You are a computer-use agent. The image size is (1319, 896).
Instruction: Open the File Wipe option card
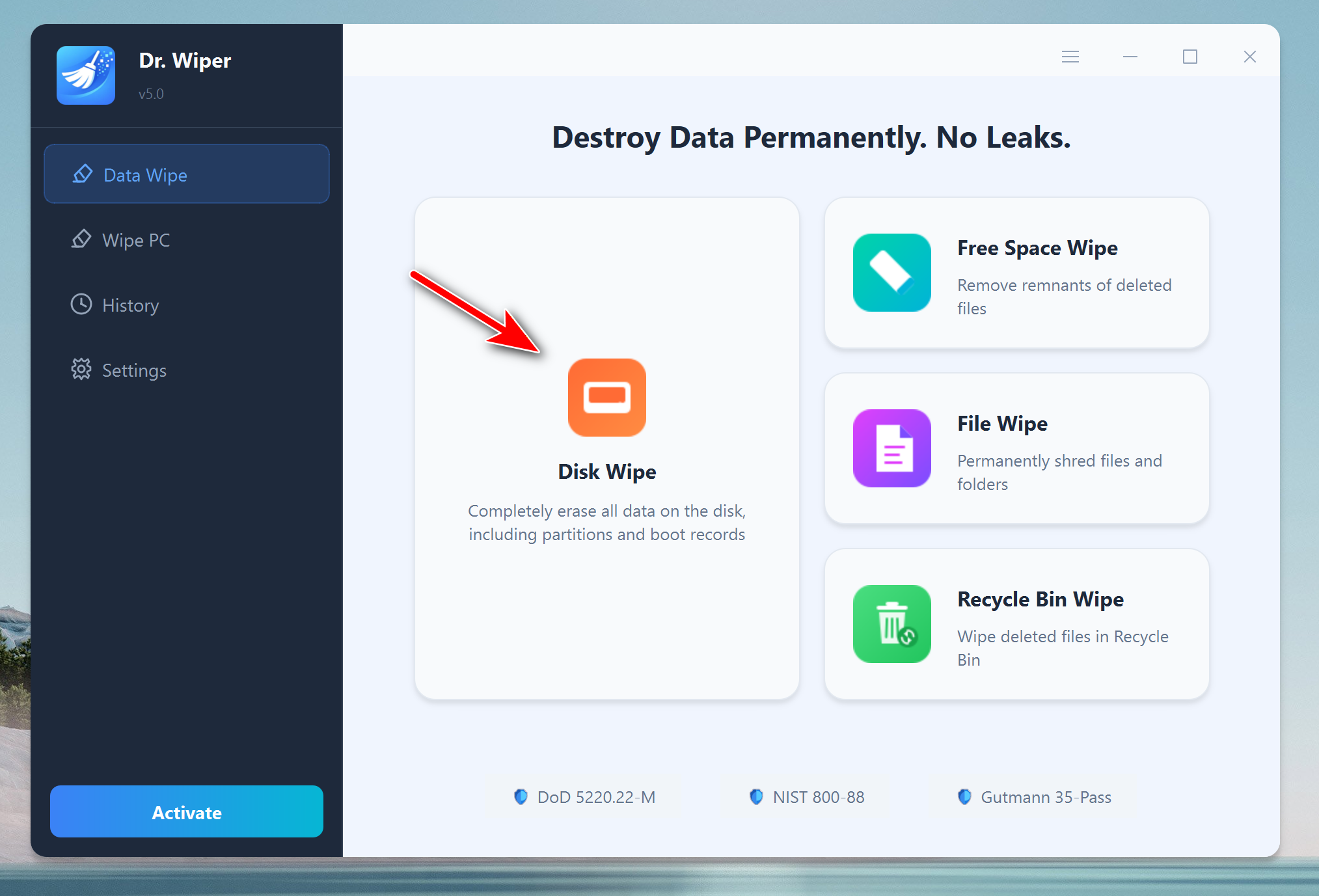point(1016,448)
